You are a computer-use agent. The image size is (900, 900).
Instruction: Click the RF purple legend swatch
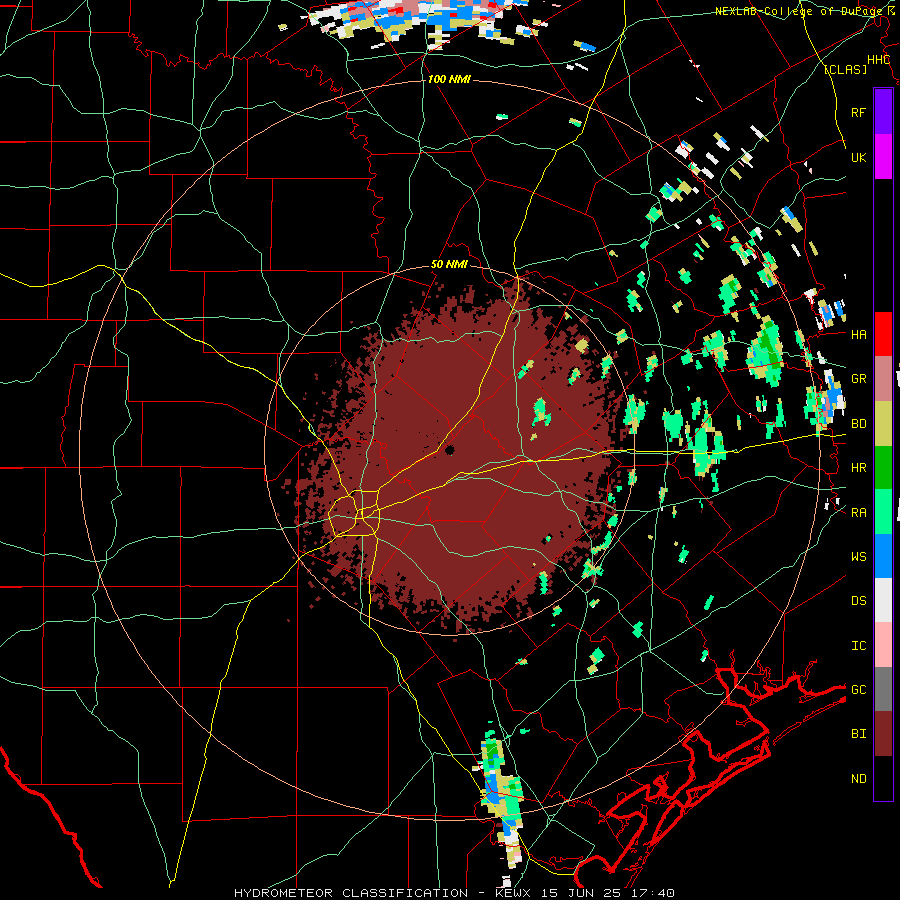(x=883, y=112)
